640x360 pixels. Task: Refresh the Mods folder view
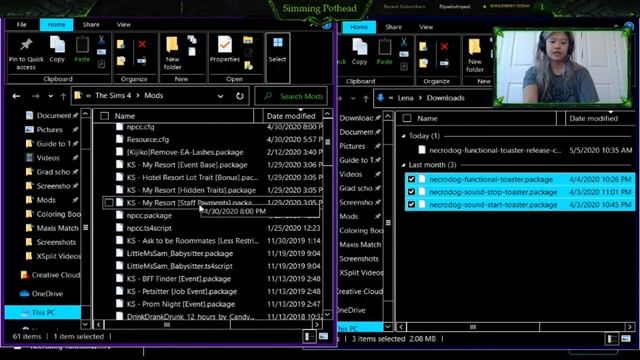click(x=240, y=96)
